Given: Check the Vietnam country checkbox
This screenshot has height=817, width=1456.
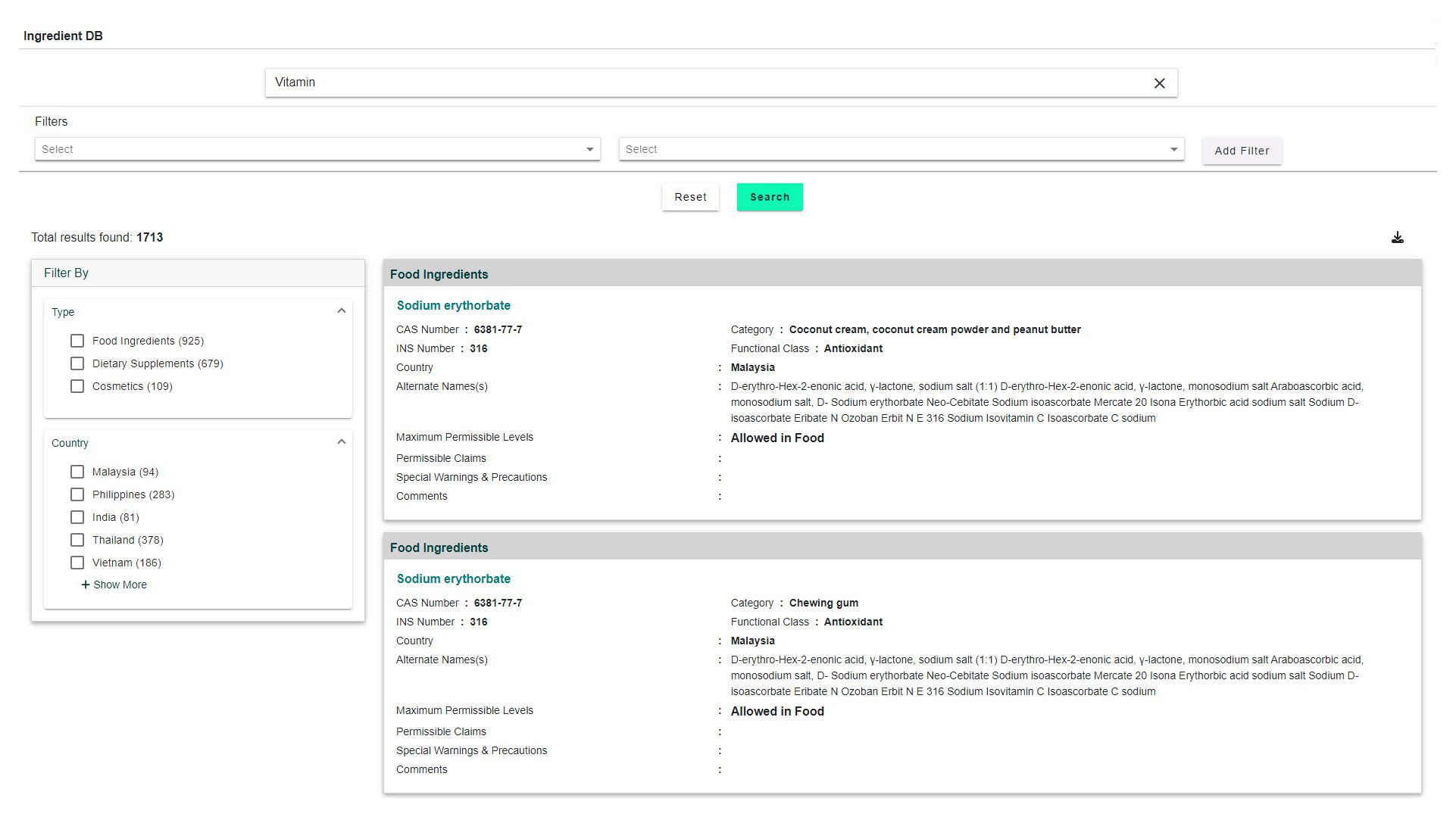Looking at the screenshot, I should pyautogui.click(x=77, y=563).
